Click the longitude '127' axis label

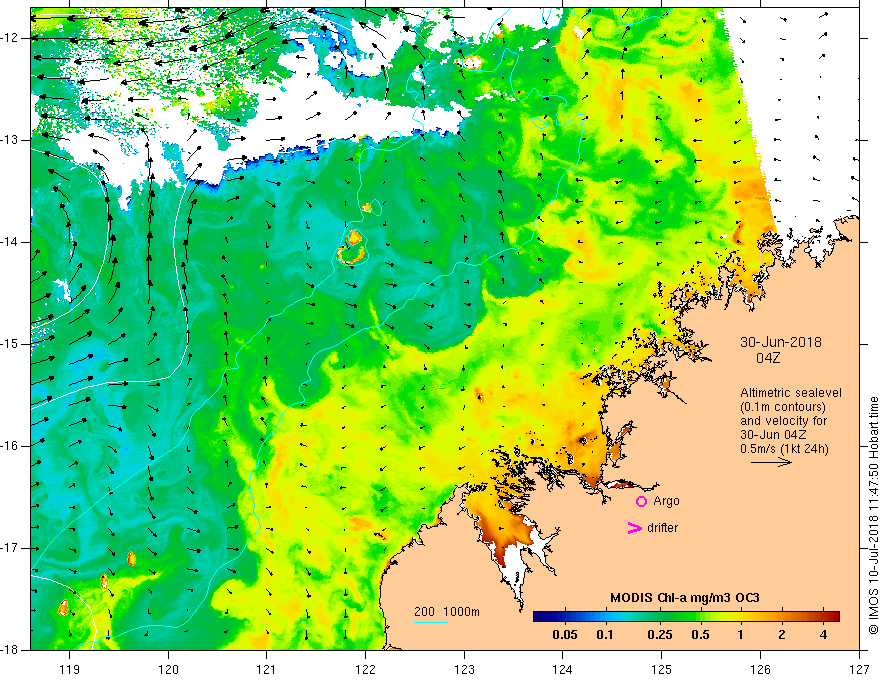click(x=859, y=669)
